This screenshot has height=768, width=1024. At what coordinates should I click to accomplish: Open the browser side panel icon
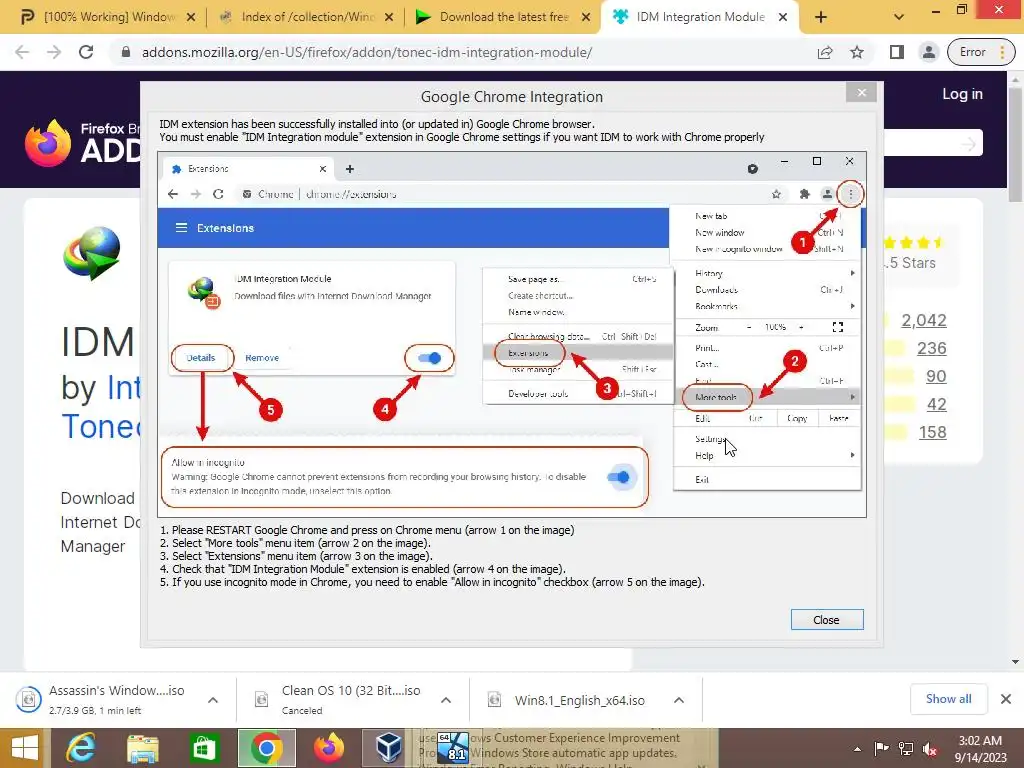[x=897, y=52]
